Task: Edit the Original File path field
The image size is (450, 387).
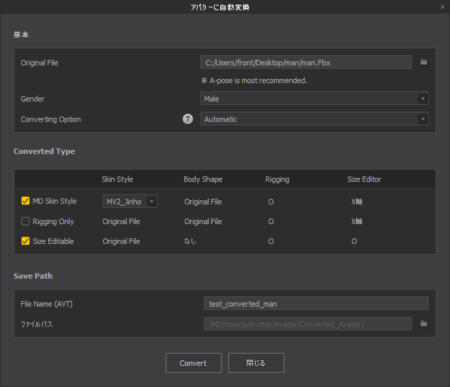Action: pyautogui.click(x=306, y=62)
